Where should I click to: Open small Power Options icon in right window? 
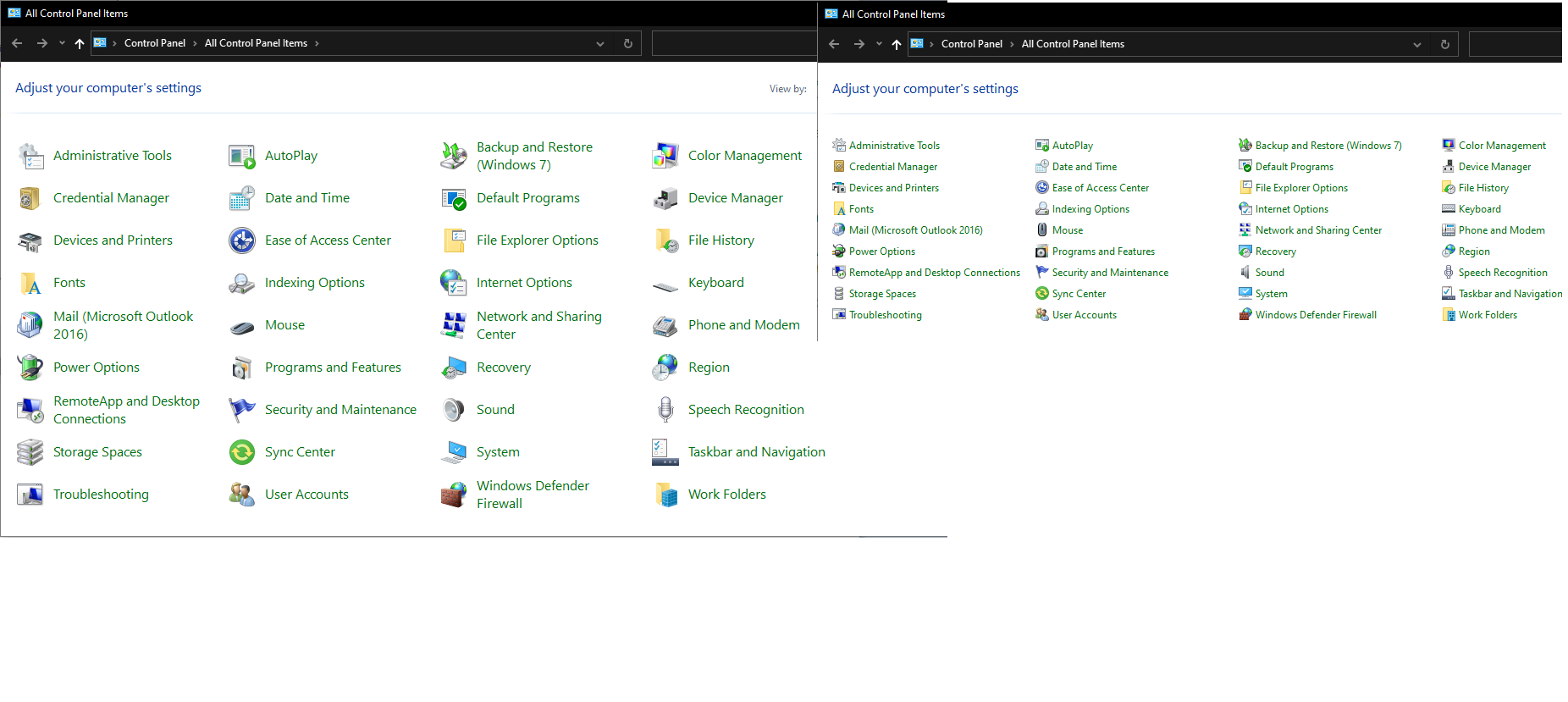[x=839, y=252]
